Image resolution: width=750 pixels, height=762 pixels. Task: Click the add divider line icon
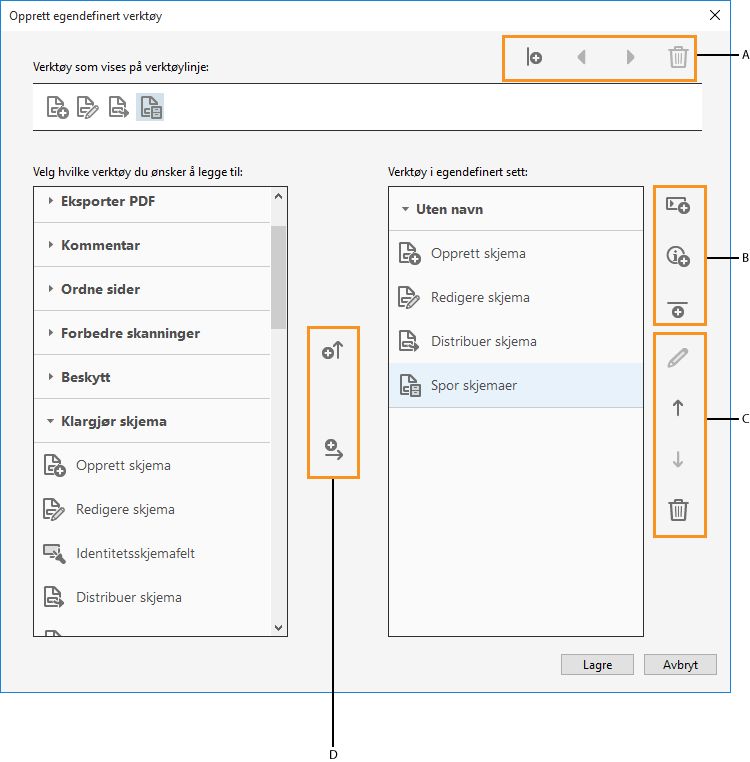click(x=678, y=308)
